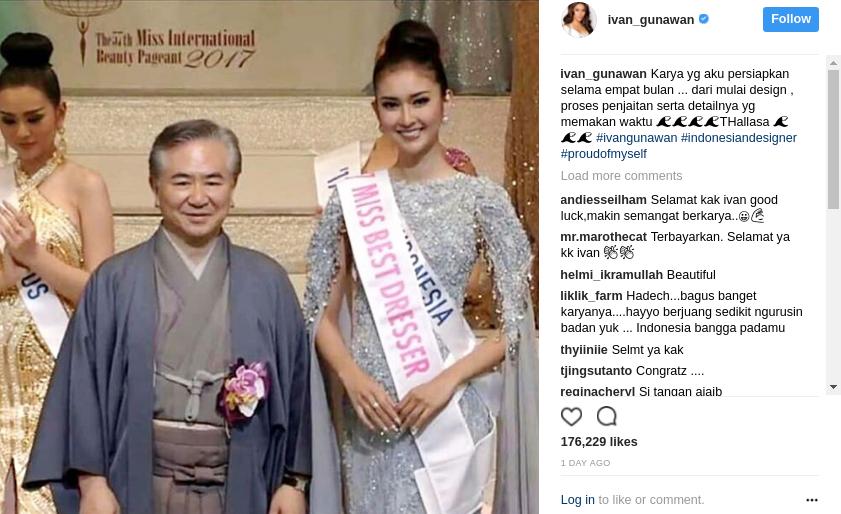
Task: Open helmi_ikramullah's profile
Action: pyautogui.click(x=611, y=275)
